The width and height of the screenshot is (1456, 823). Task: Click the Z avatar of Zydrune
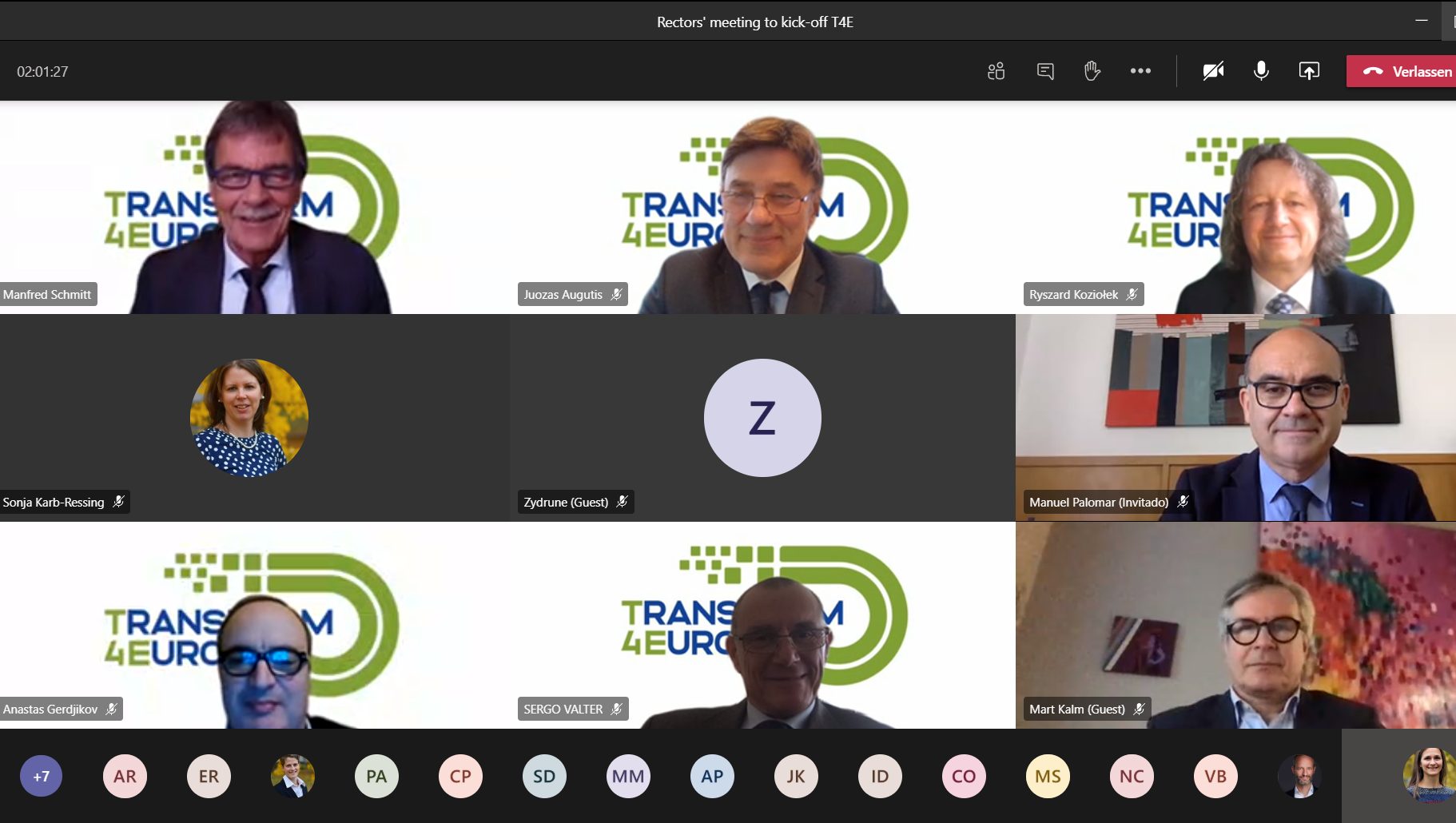coord(762,418)
